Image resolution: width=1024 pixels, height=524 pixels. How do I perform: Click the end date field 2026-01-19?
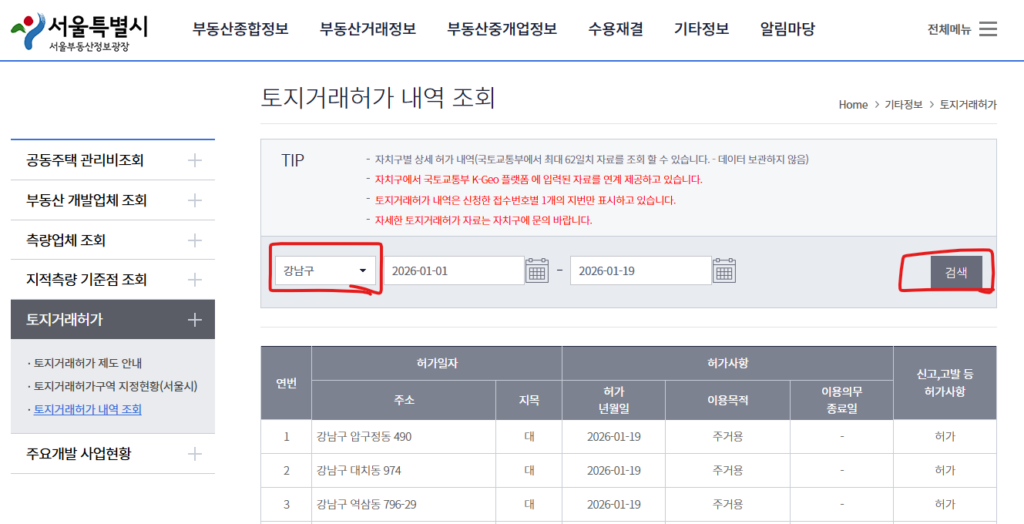641,270
